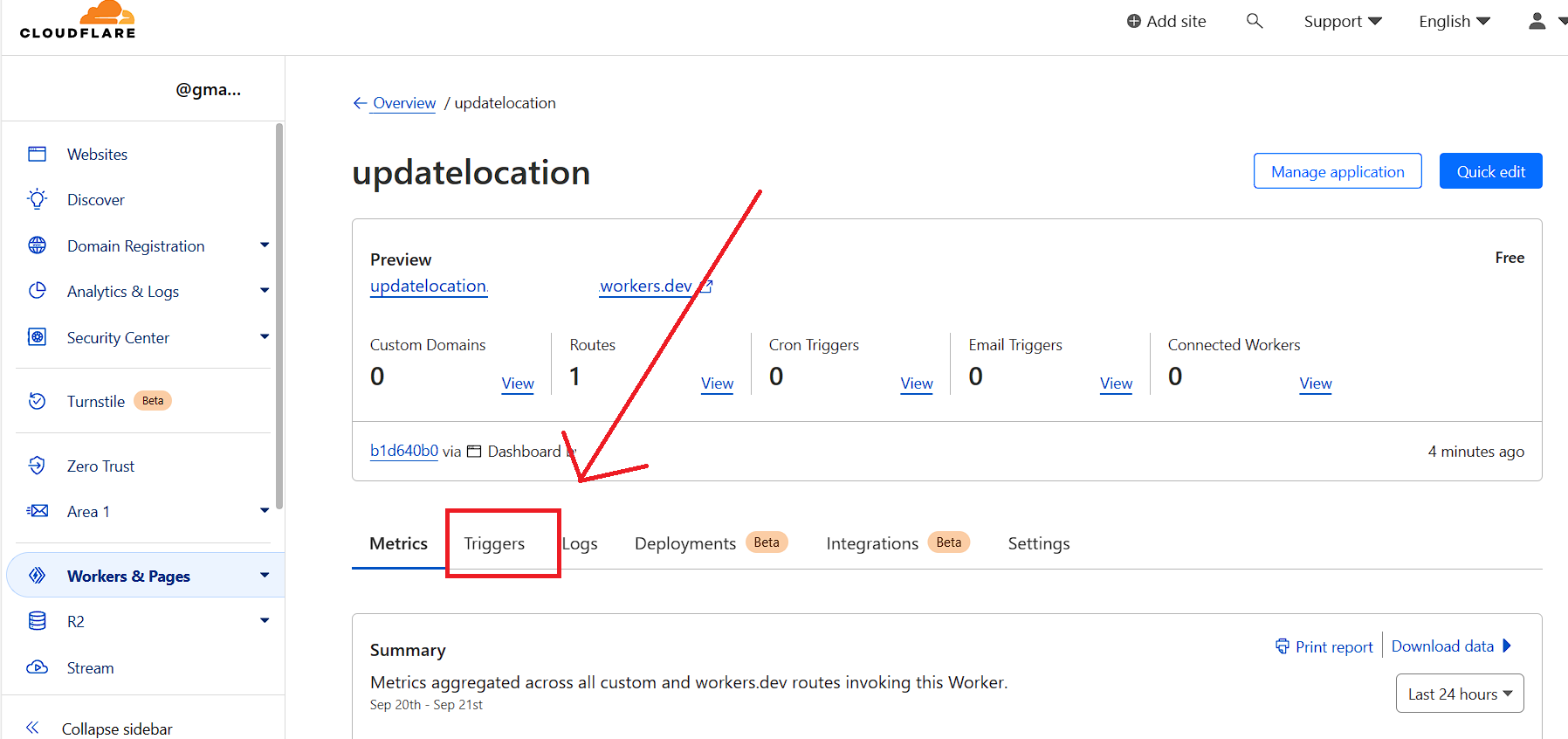Click the Websites sidebar icon

tap(37, 154)
